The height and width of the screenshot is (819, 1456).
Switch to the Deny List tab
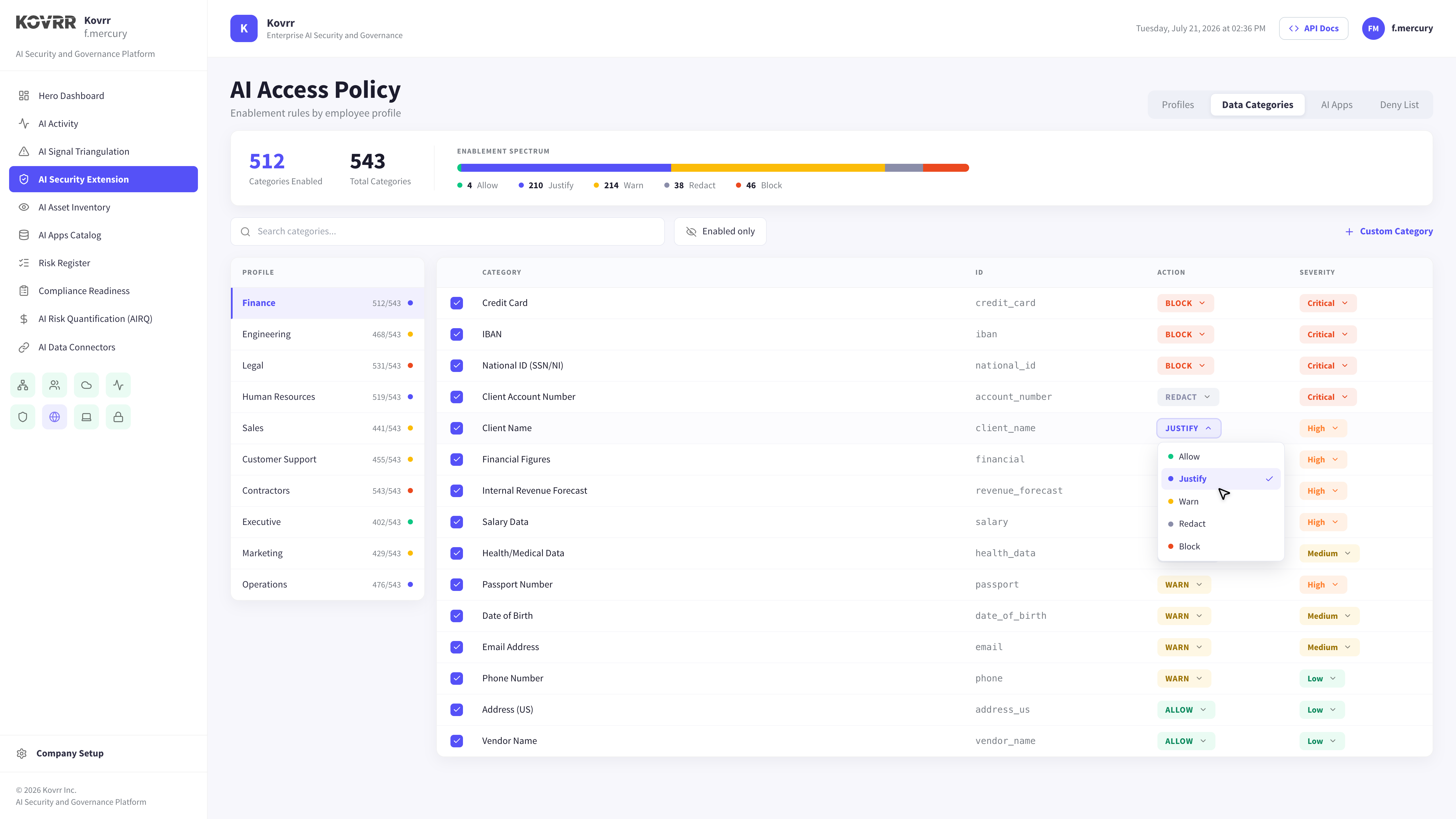click(x=1399, y=105)
